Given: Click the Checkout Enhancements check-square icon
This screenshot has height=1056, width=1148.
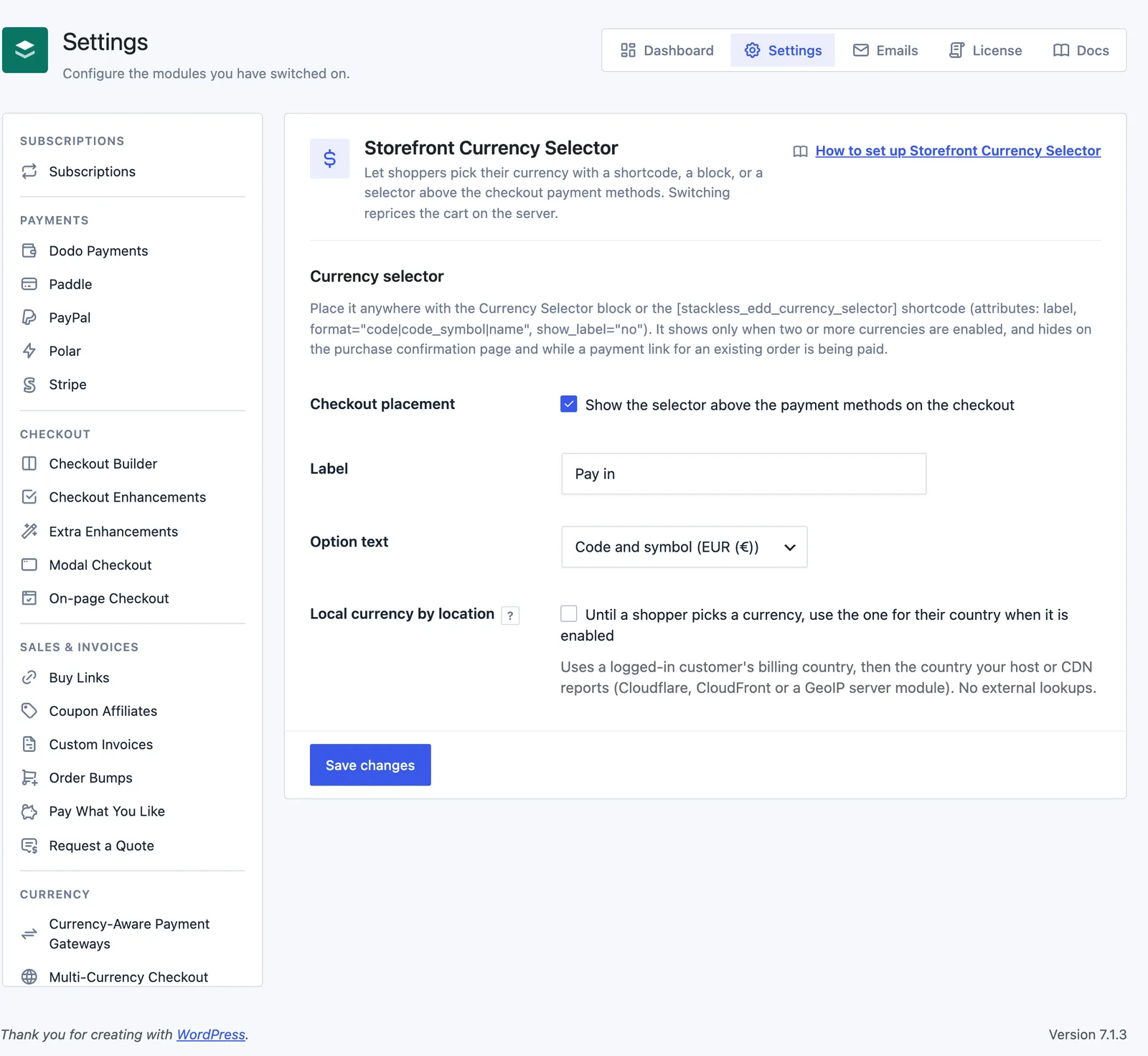Looking at the screenshot, I should coord(29,497).
